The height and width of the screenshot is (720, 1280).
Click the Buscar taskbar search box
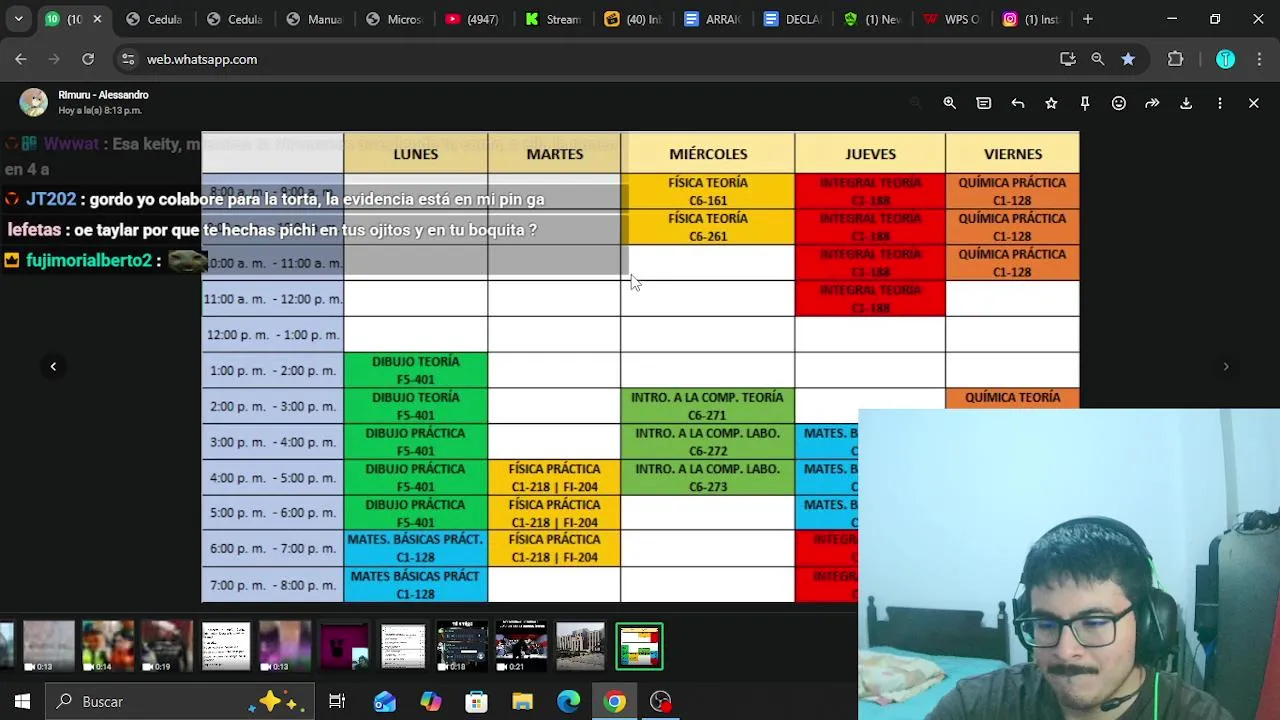pyautogui.click(x=181, y=702)
